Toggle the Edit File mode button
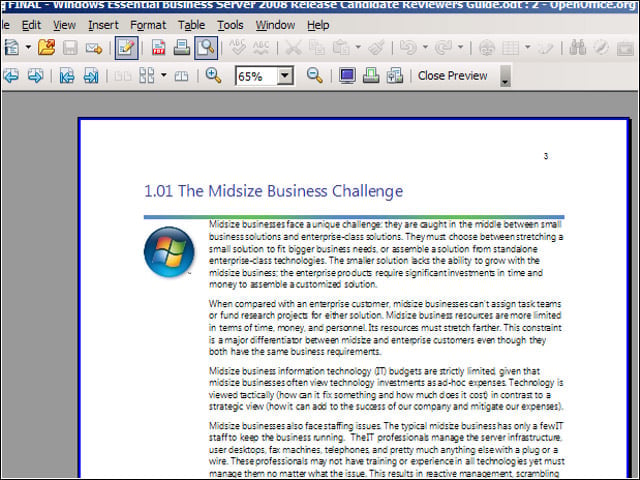The width and height of the screenshot is (640, 480). [126, 48]
